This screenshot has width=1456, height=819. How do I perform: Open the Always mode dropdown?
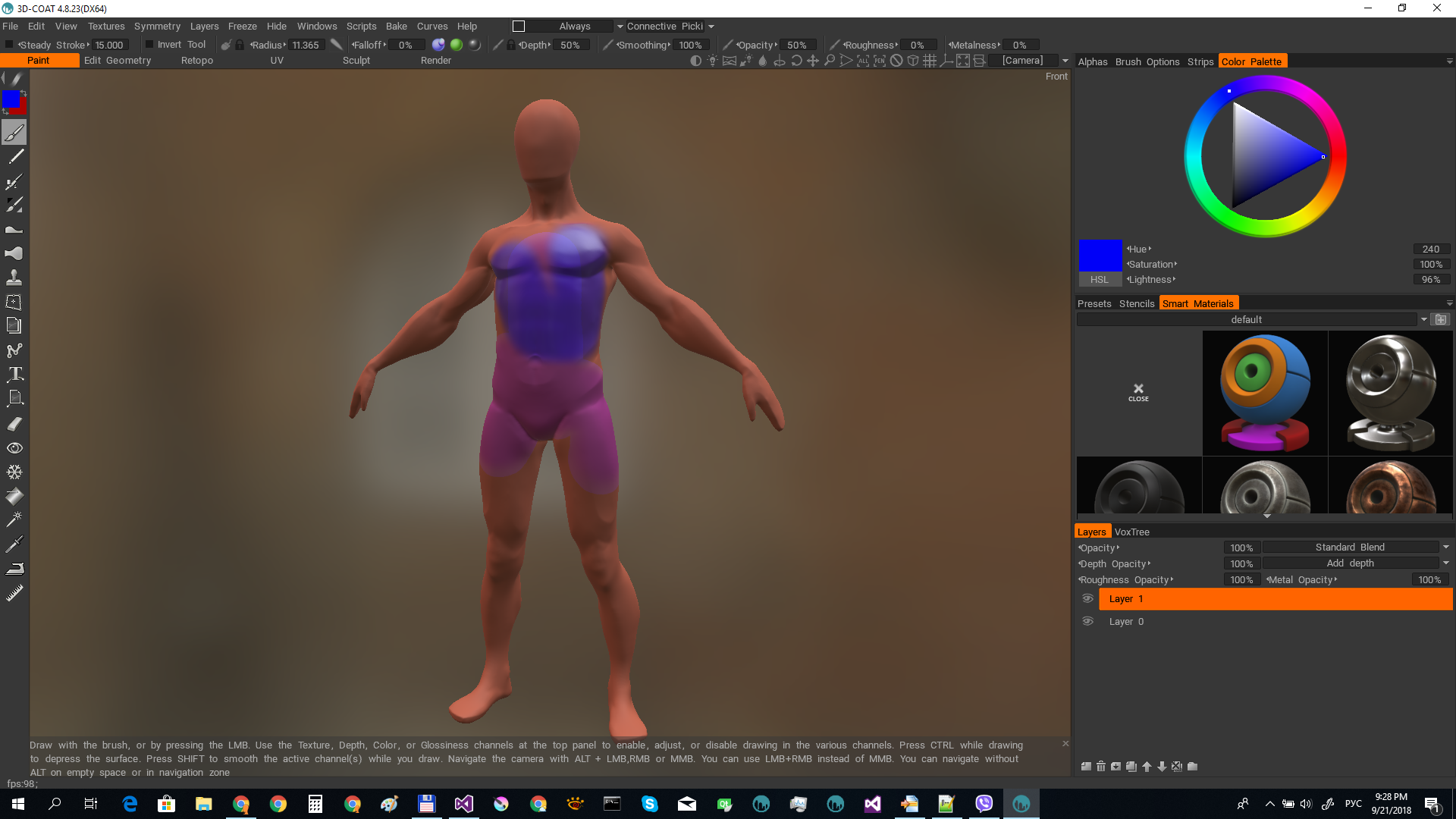point(620,27)
